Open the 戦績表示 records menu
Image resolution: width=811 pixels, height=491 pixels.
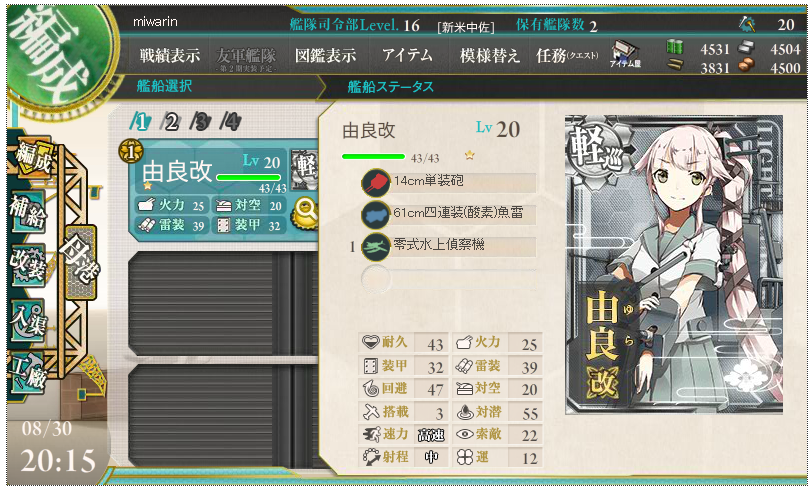[170, 55]
